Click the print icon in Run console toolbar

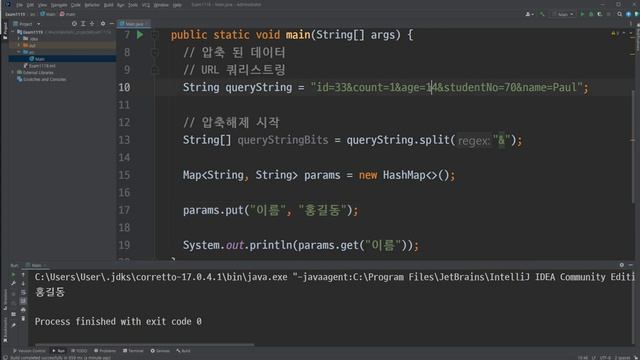[23, 310]
